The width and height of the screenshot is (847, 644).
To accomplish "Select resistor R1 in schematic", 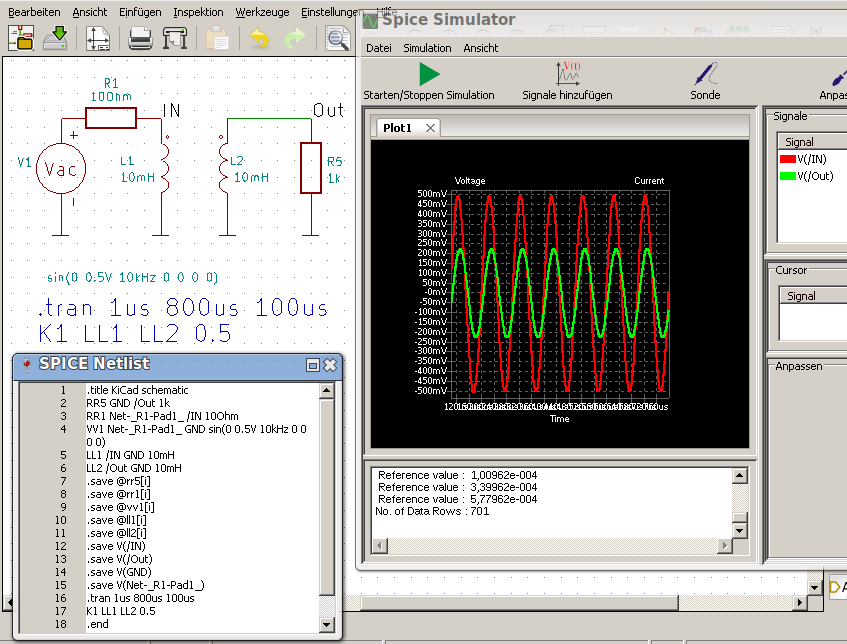I will (111, 118).
